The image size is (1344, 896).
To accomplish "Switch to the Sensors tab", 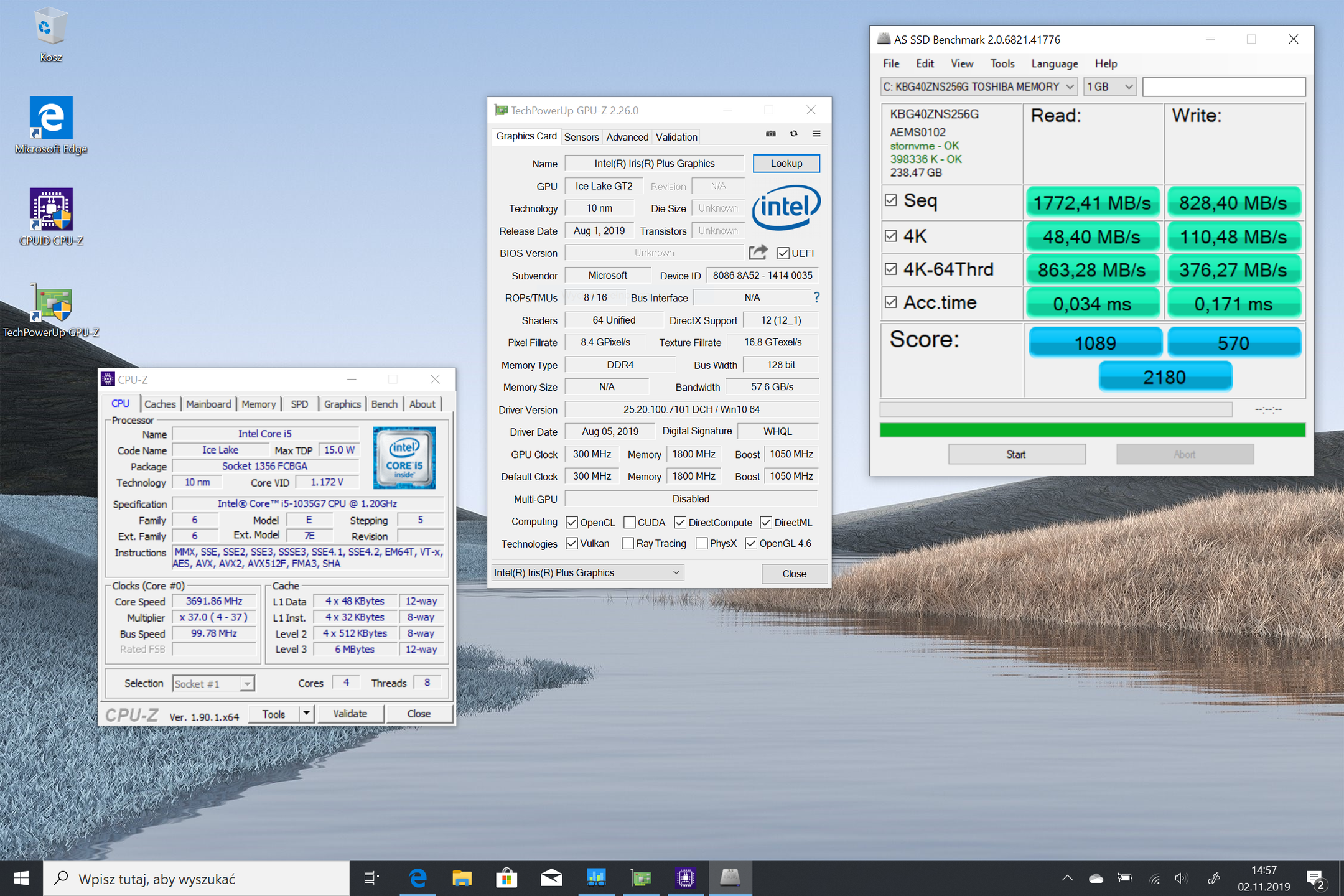I will click(x=581, y=137).
